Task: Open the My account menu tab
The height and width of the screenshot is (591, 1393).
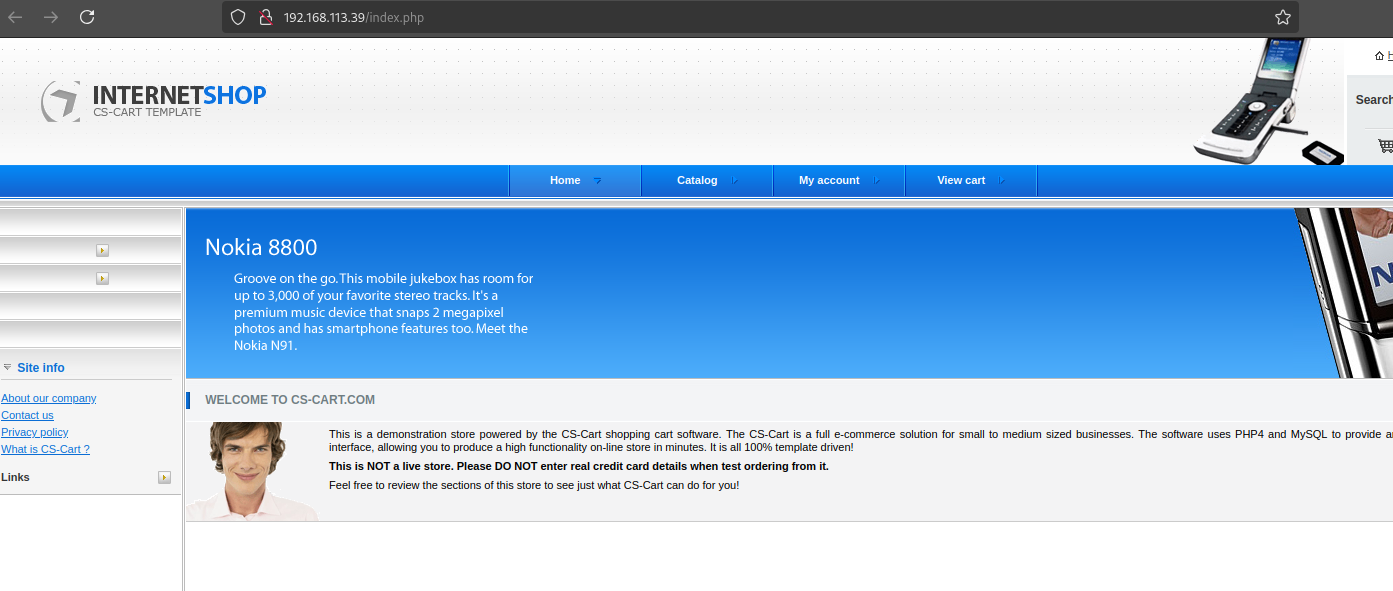Action: click(x=839, y=180)
